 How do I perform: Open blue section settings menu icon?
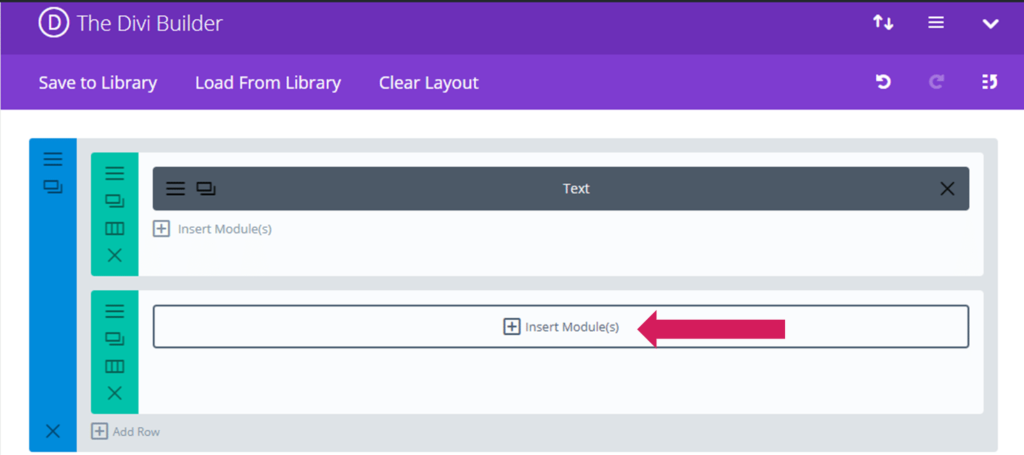coord(53,159)
